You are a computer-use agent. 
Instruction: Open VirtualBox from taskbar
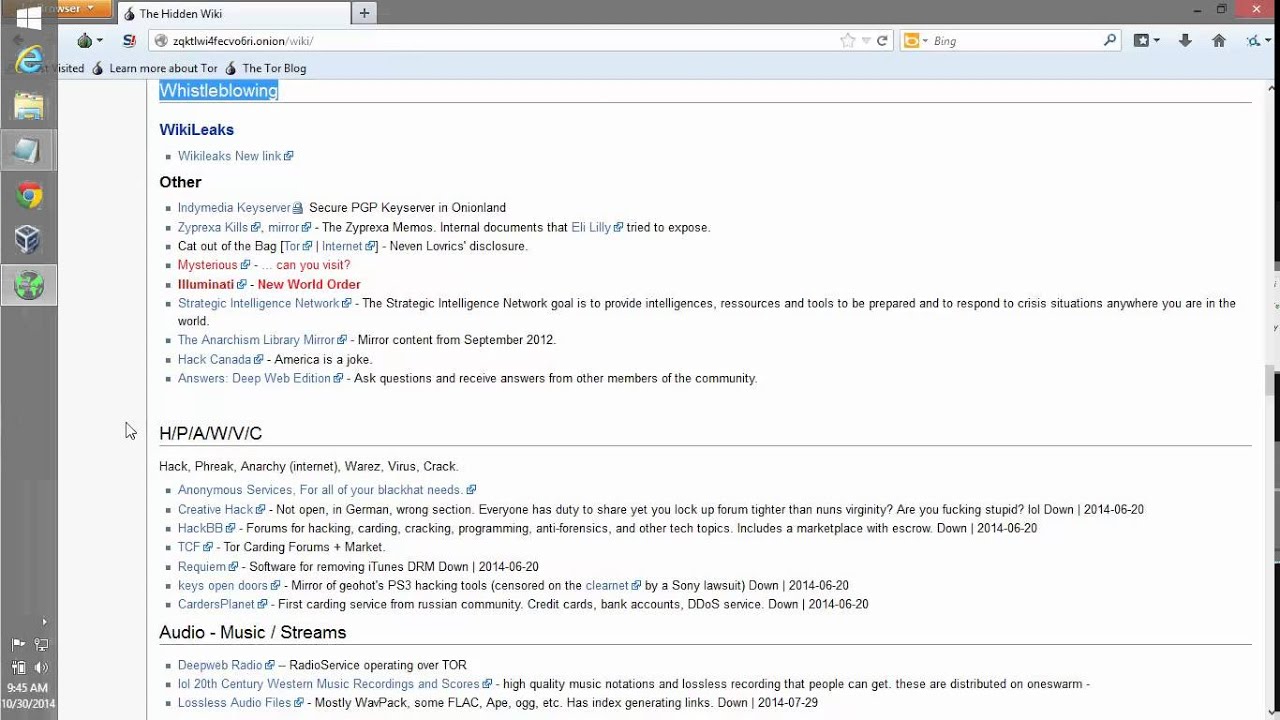point(28,239)
